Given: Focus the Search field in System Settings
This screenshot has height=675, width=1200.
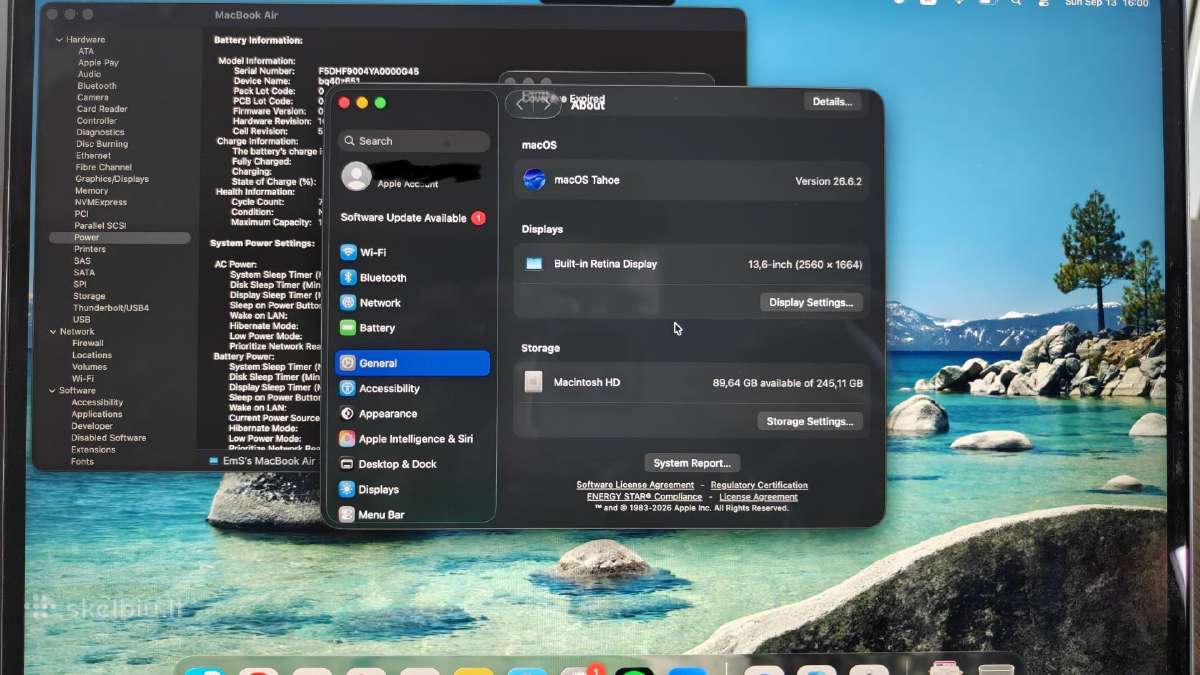Looking at the screenshot, I should 414,141.
